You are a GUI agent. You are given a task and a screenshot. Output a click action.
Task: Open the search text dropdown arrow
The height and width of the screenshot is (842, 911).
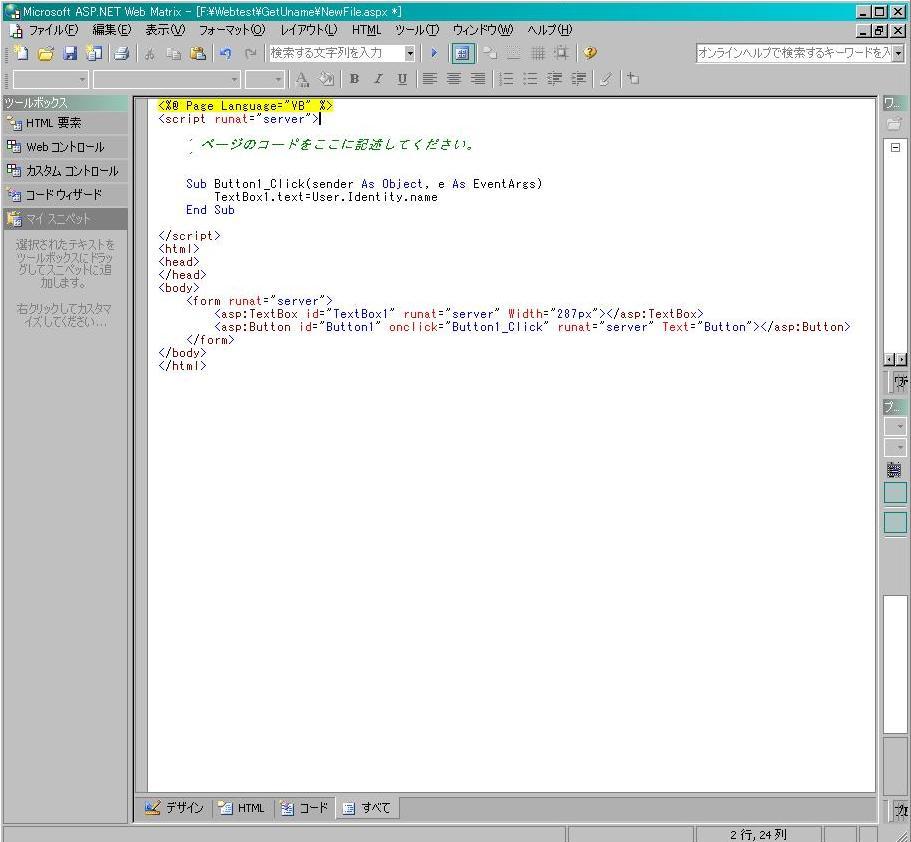pyautogui.click(x=410, y=53)
